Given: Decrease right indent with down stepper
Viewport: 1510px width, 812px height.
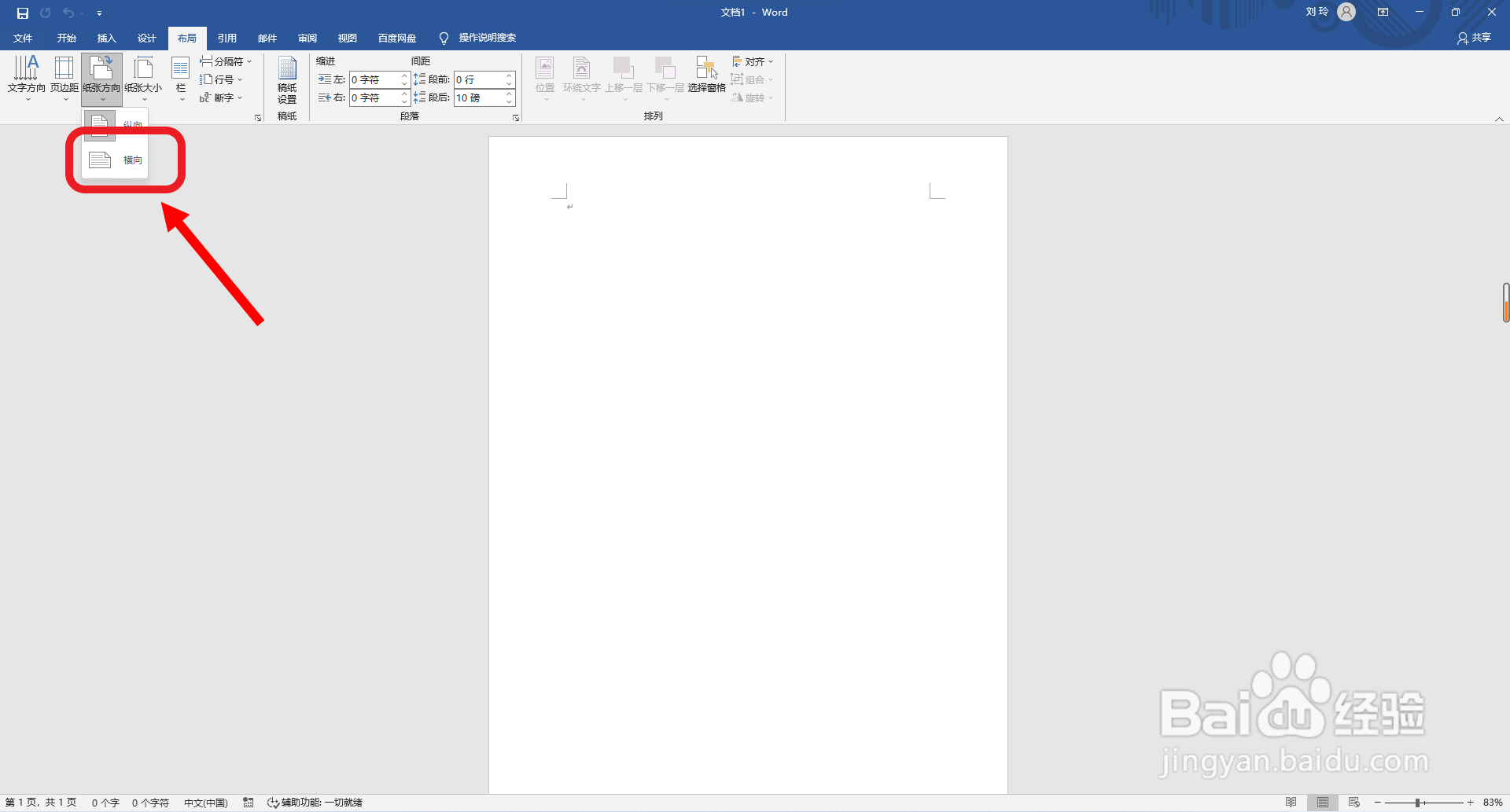Looking at the screenshot, I should (x=405, y=101).
